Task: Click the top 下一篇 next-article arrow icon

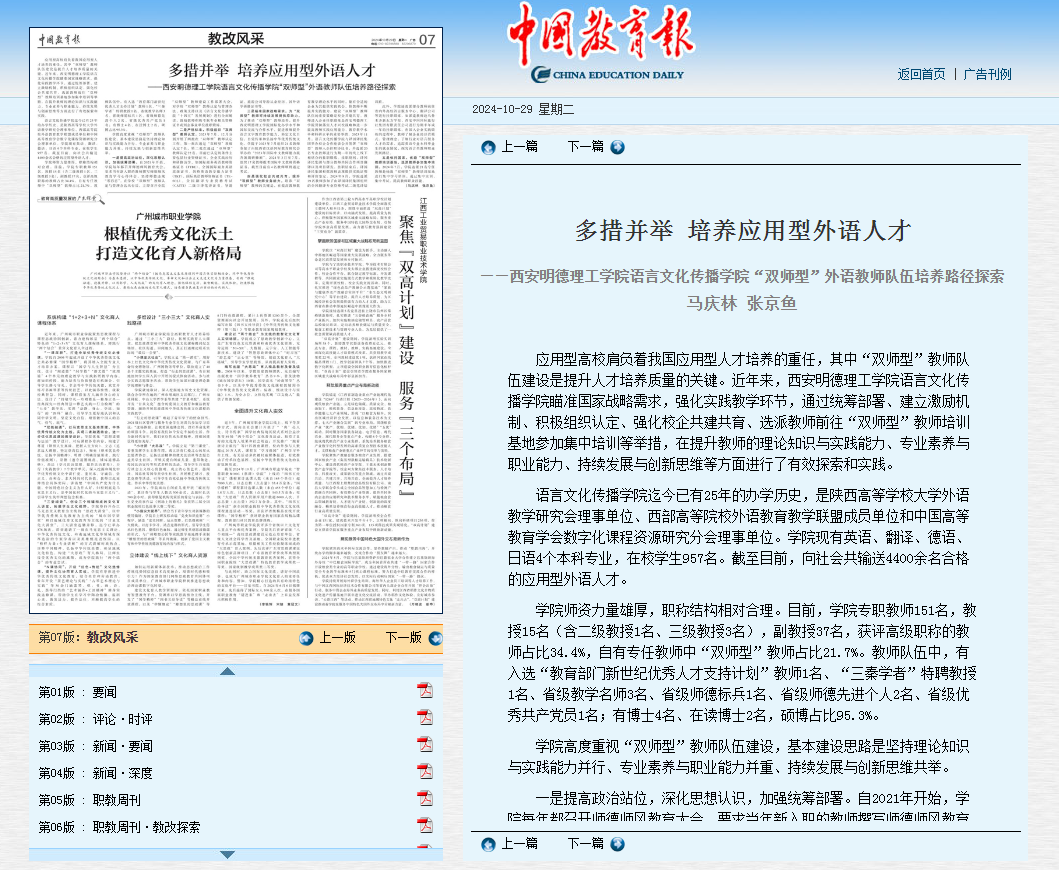Action: click(x=617, y=147)
